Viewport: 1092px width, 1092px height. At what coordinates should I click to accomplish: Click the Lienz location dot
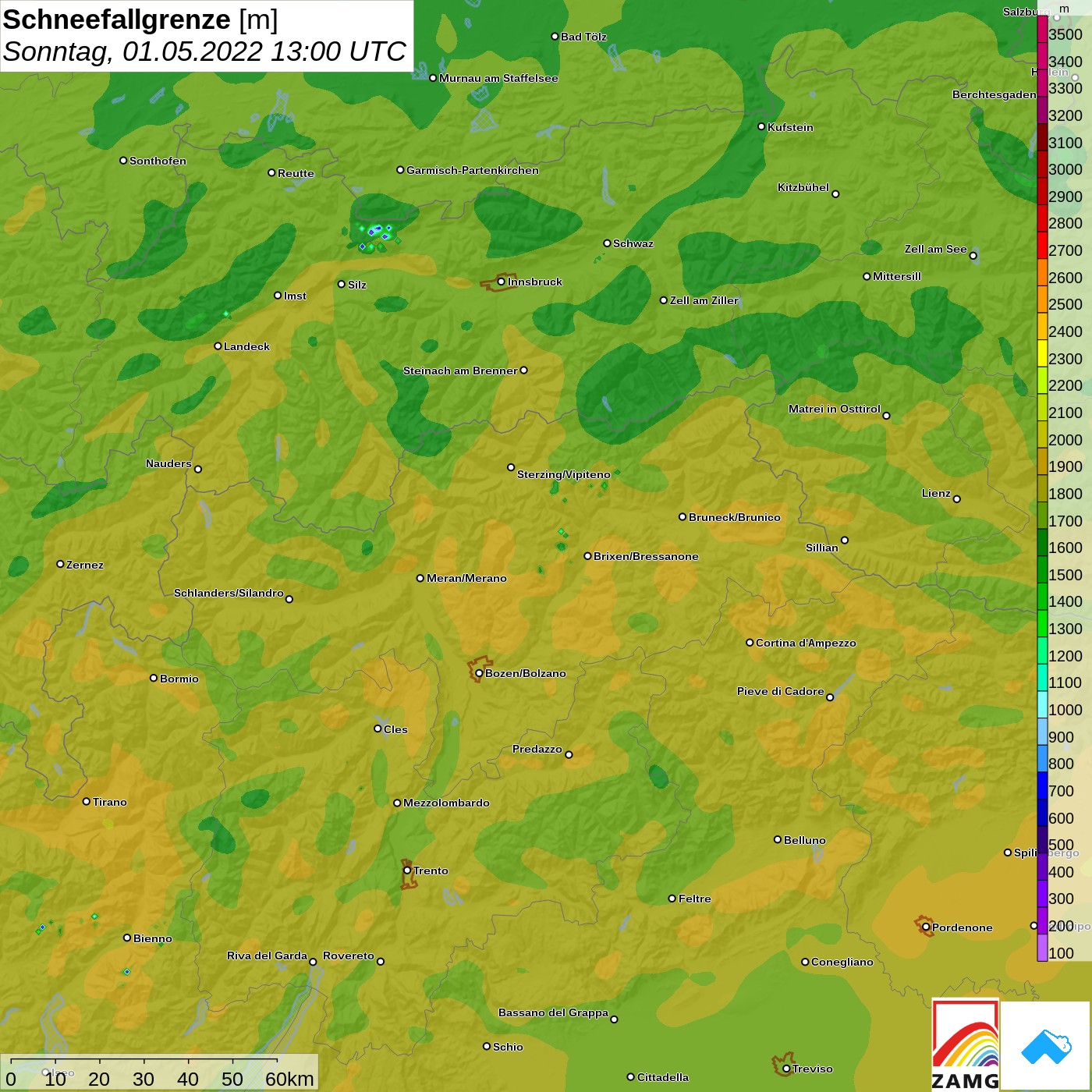coord(957,498)
